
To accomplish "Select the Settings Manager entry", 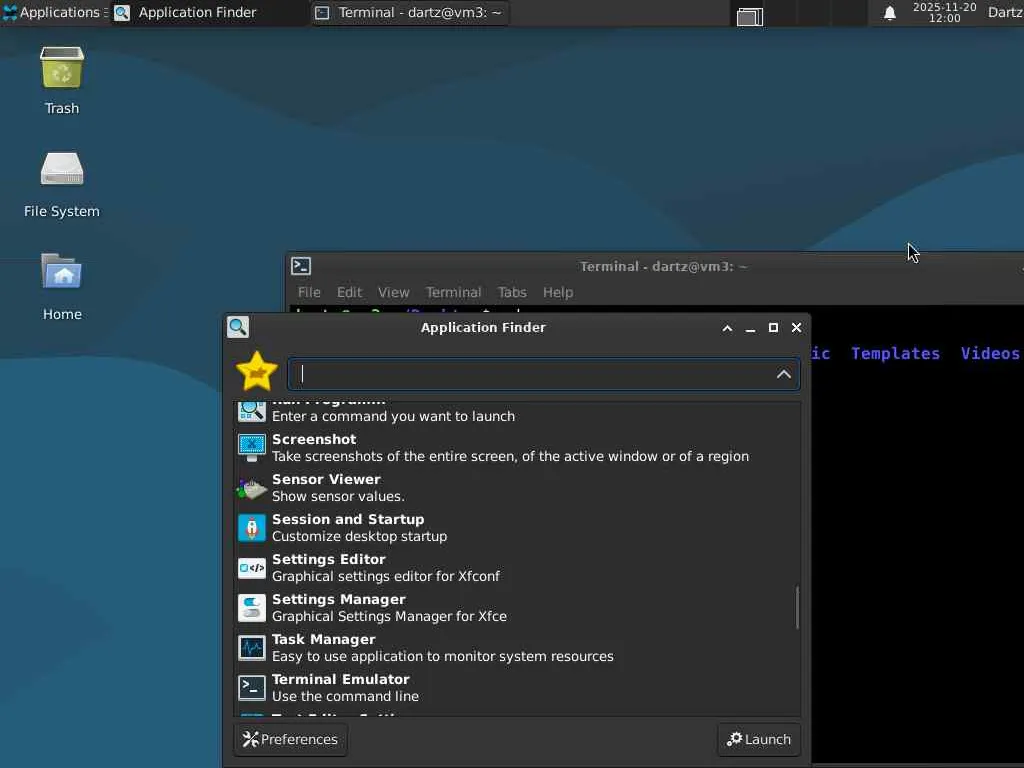I will pyautogui.click(x=516, y=607).
